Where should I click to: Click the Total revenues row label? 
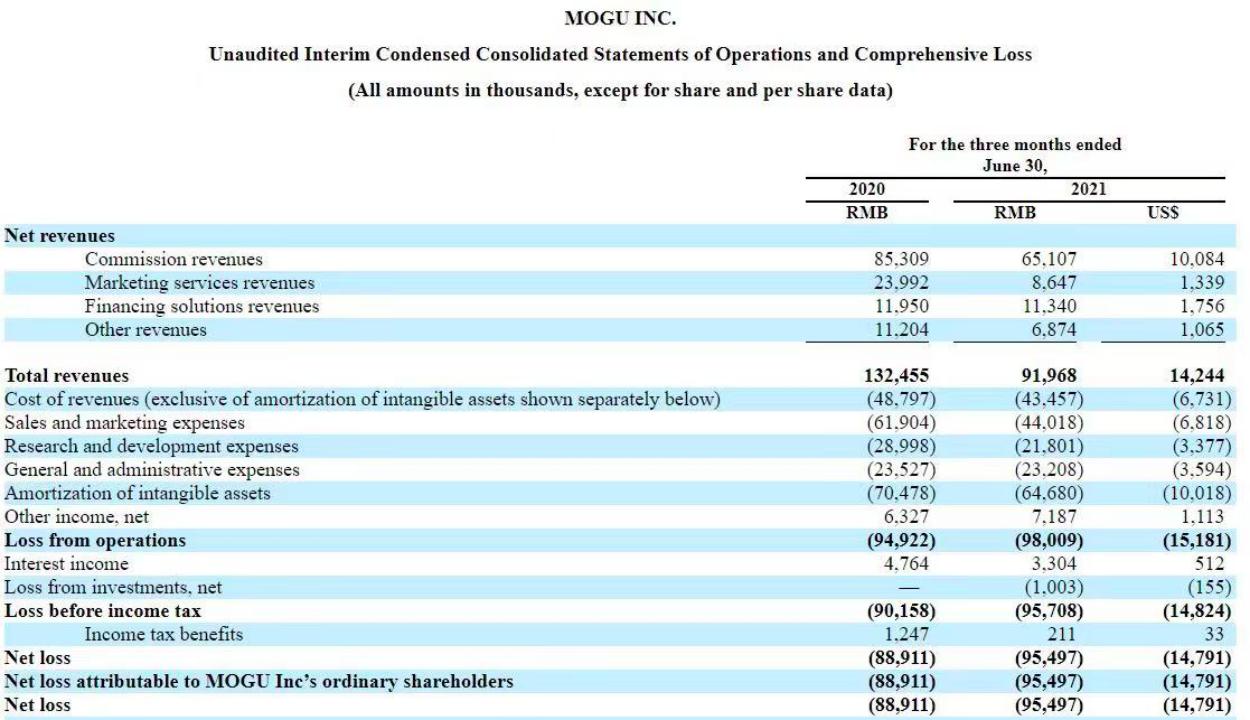click(x=67, y=376)
